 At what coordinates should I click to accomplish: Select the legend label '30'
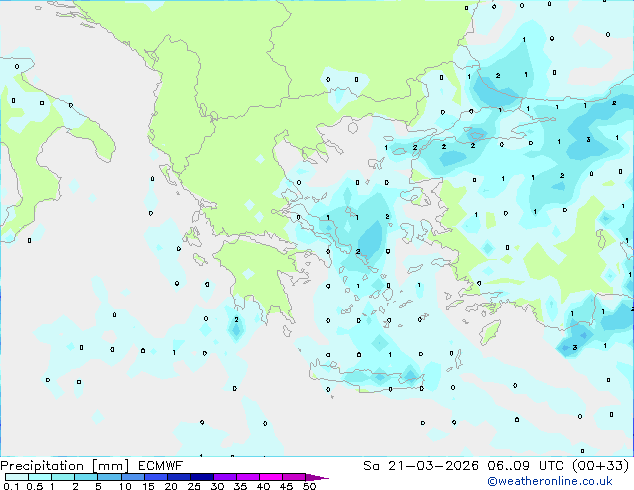(x=218, y=486)
